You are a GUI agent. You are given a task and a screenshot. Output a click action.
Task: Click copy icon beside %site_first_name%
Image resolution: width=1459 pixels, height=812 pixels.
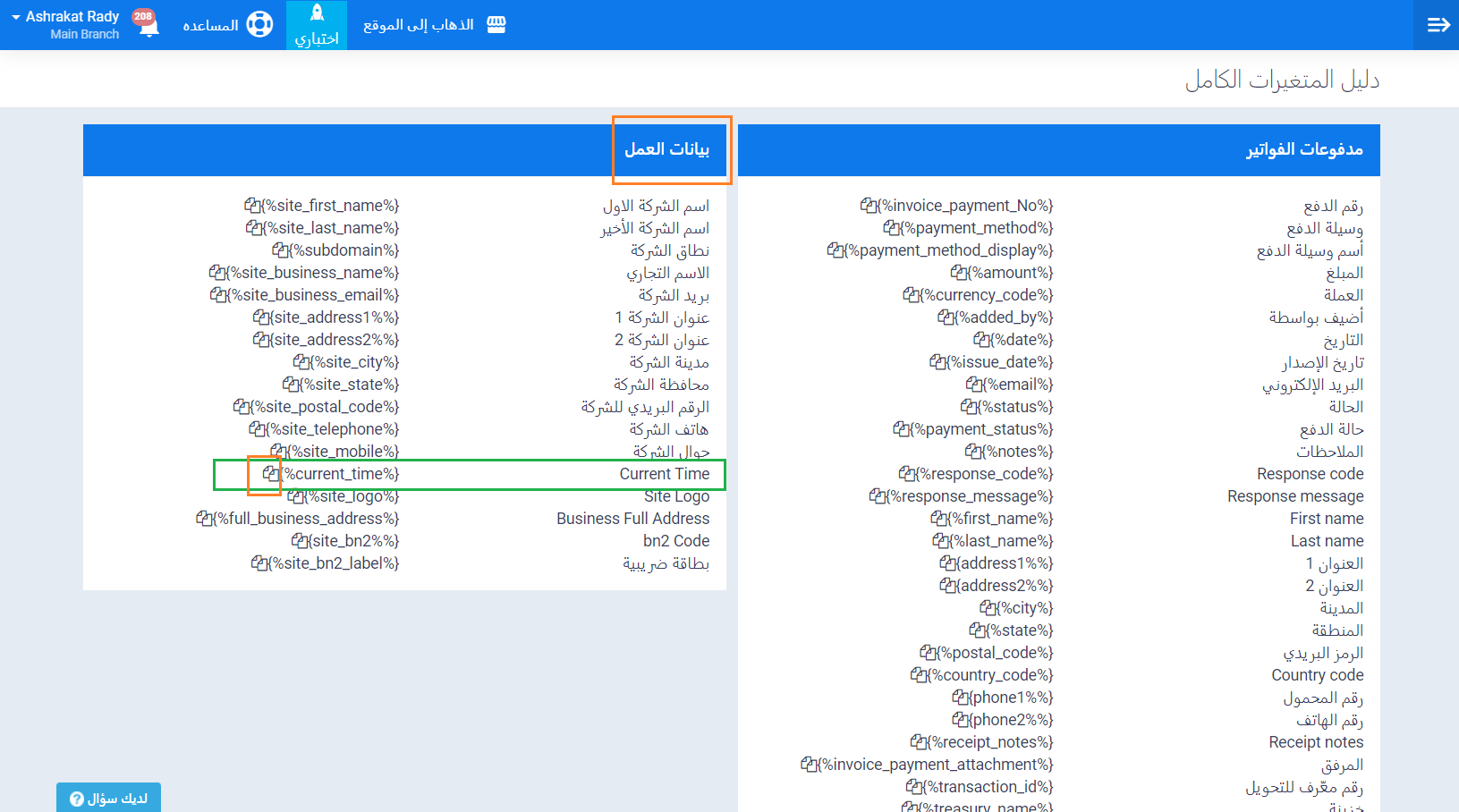tap(252, 206)
